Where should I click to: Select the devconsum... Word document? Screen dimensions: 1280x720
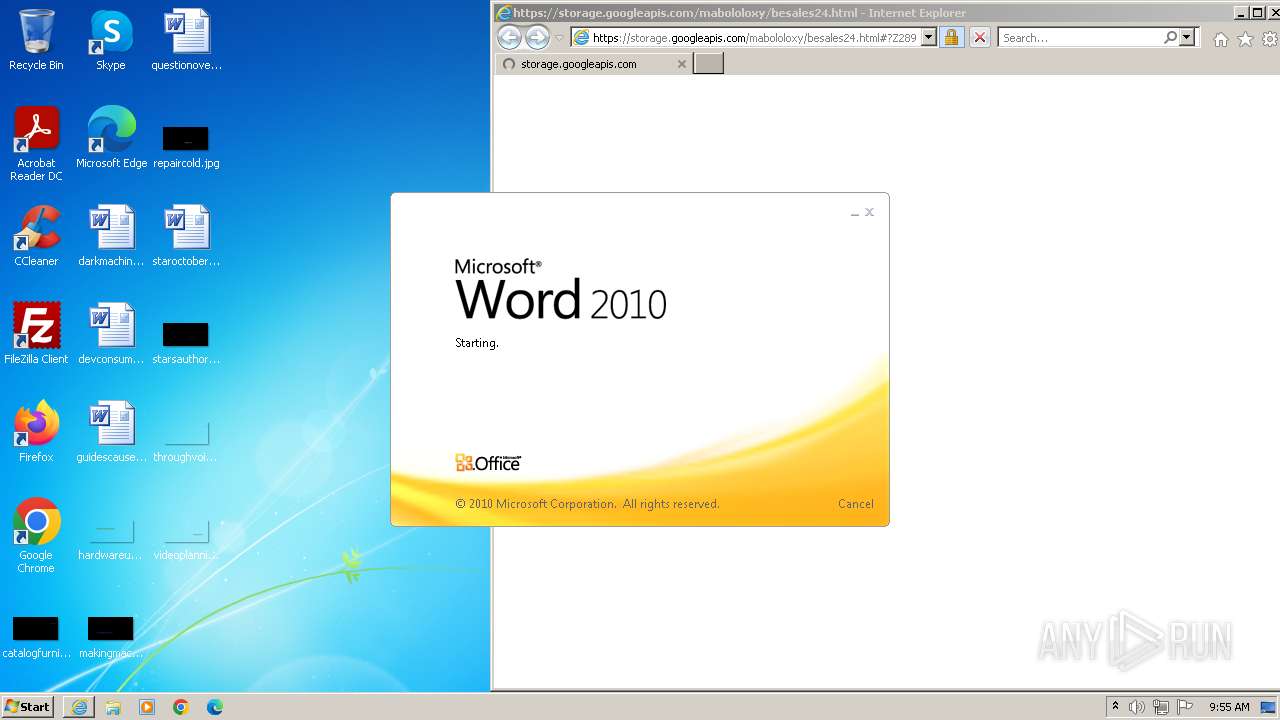tap(111, 334)
